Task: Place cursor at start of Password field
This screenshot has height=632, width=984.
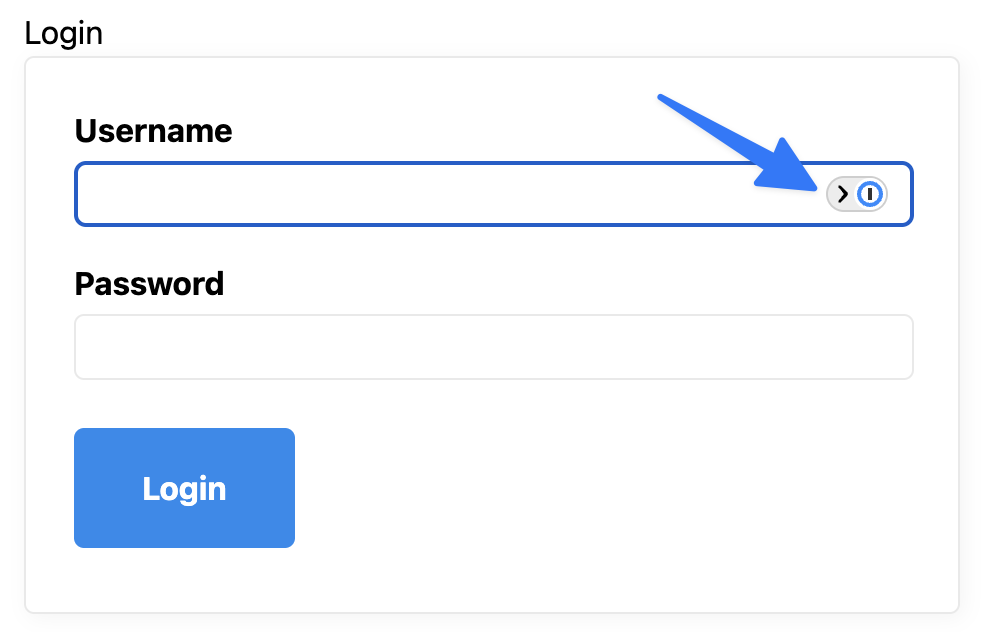Action: (x=90, y=347)
